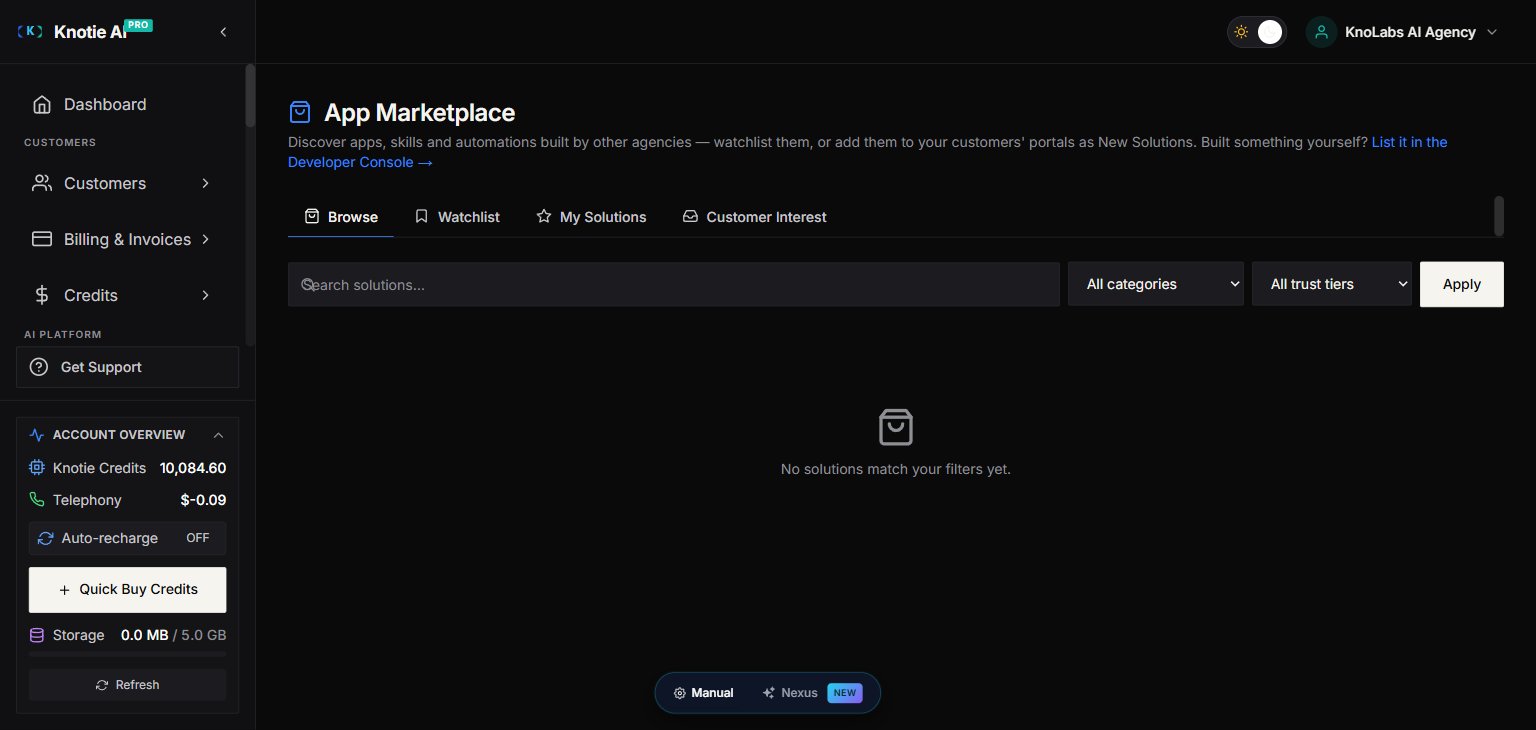Switch to Manual mode

pos(704,693)
